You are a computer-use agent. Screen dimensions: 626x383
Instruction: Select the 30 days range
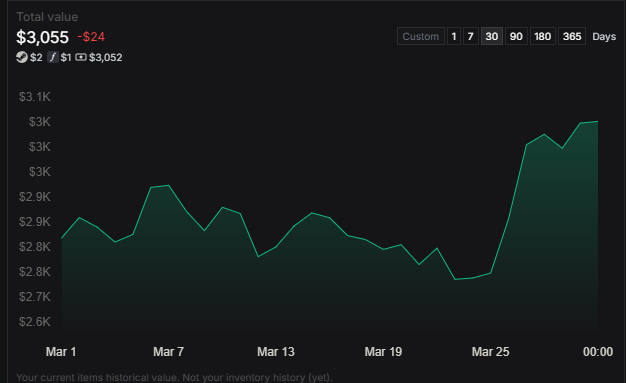pos(492,36)
